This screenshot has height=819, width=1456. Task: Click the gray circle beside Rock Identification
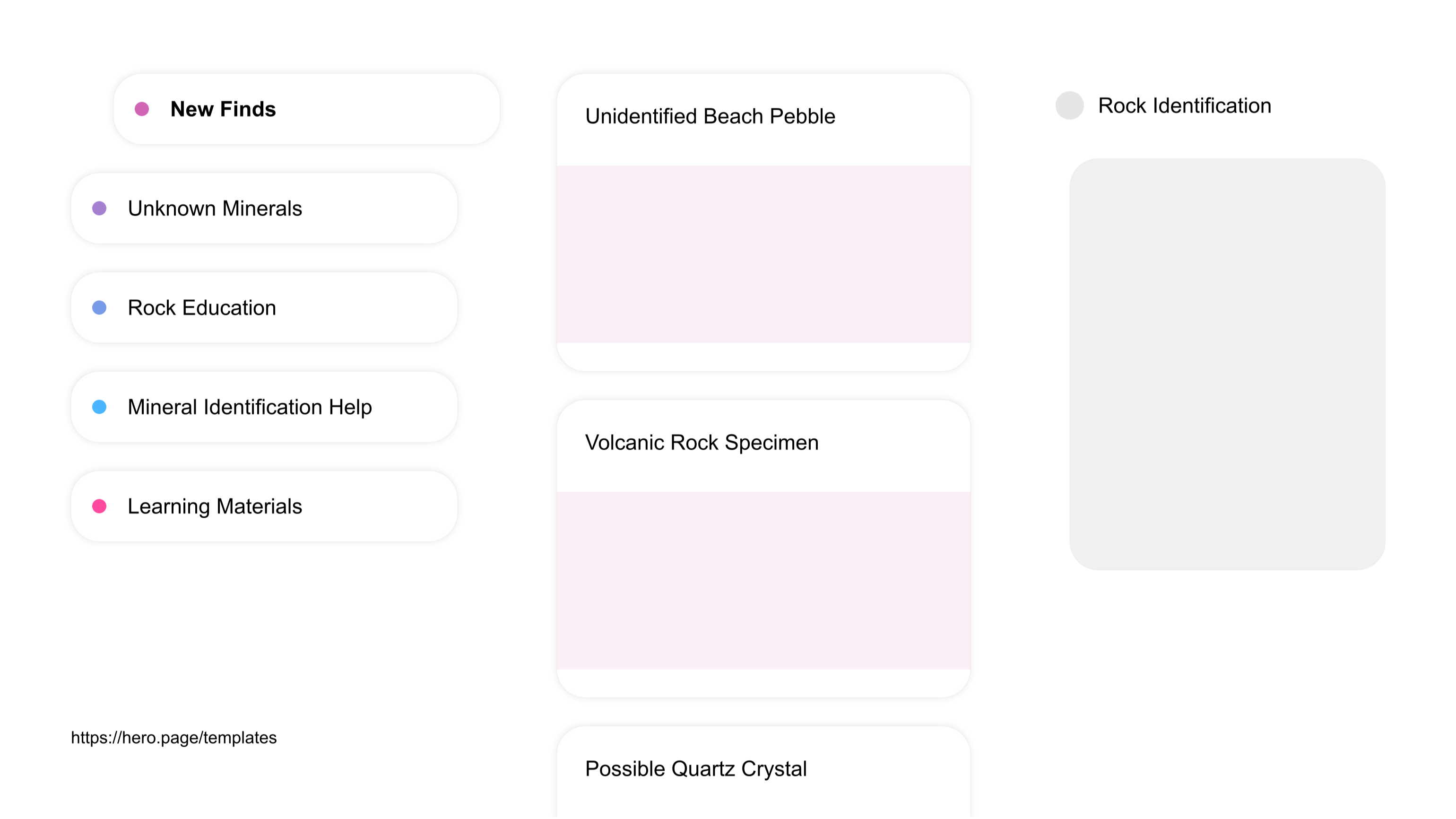pos(1069,105)
